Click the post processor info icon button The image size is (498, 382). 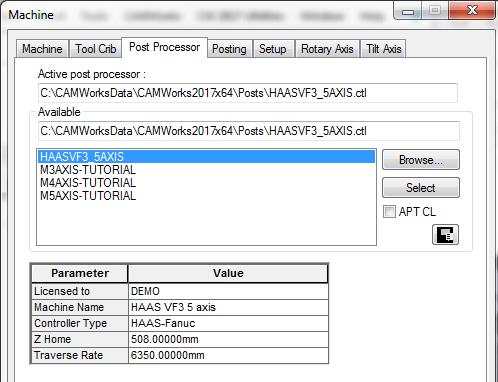pyautogui.click(x=445, y=235)
